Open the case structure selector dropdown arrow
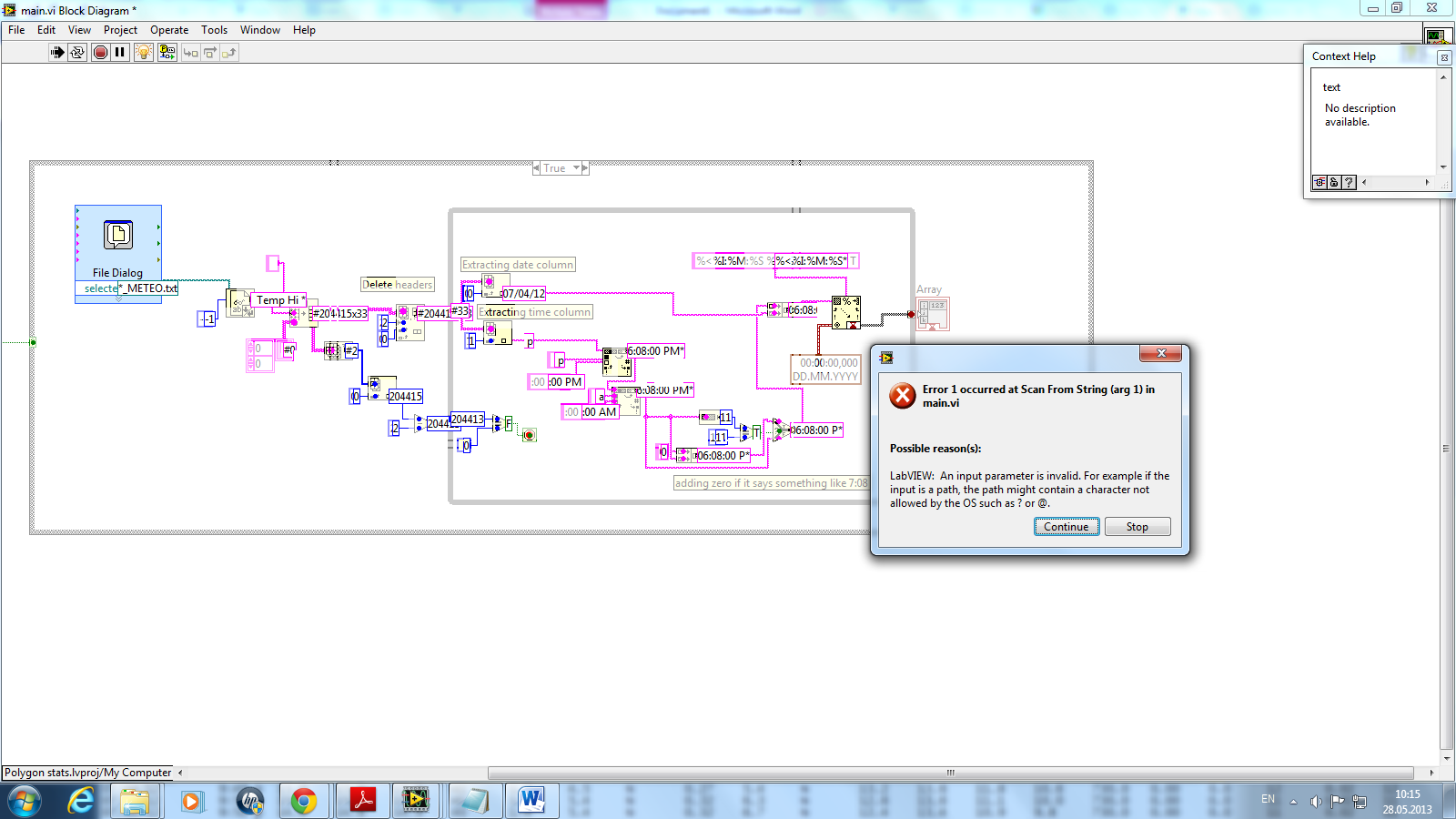 [x=576, y=168]
